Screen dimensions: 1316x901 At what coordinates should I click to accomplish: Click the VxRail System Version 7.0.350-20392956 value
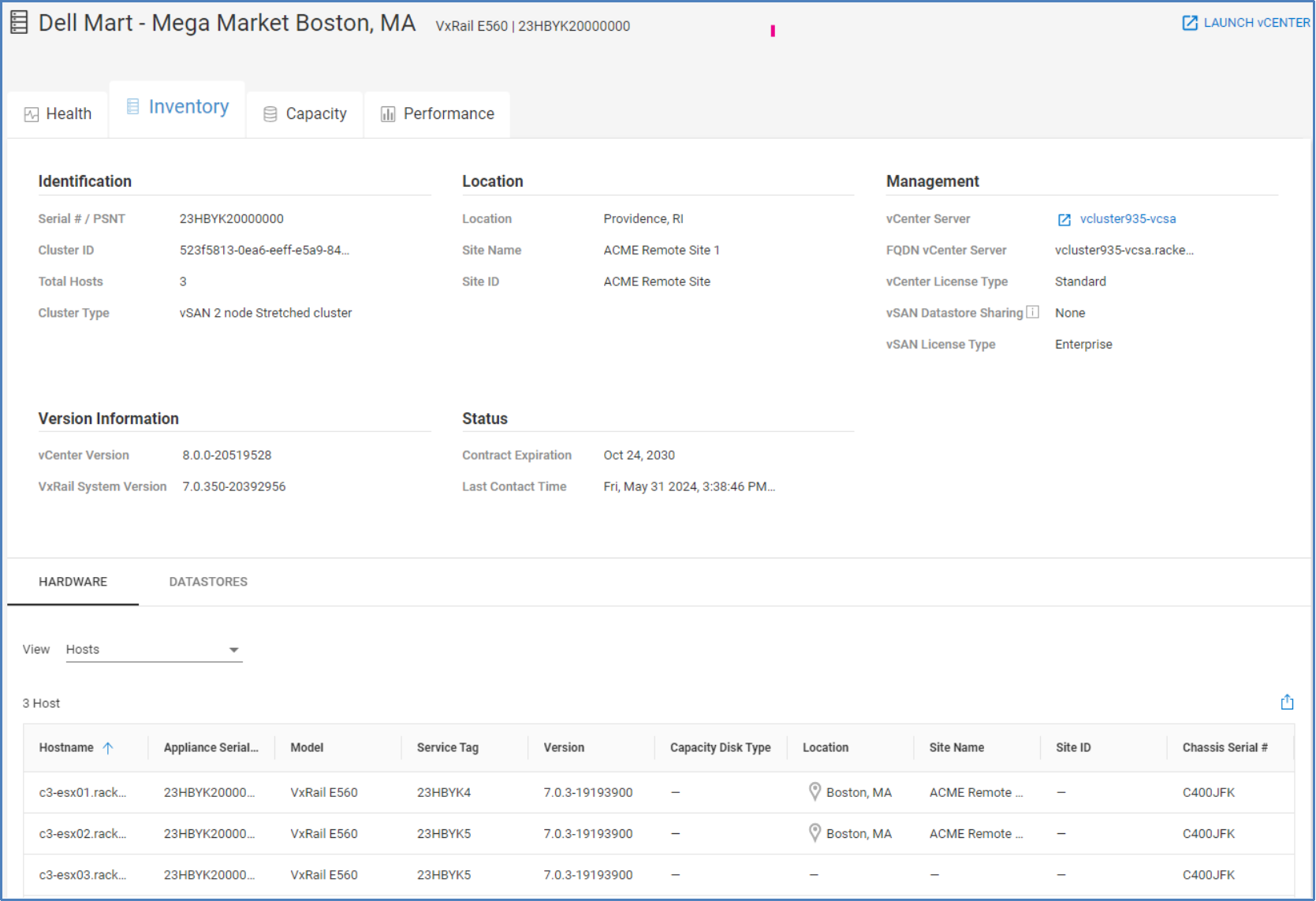[234, 486]
